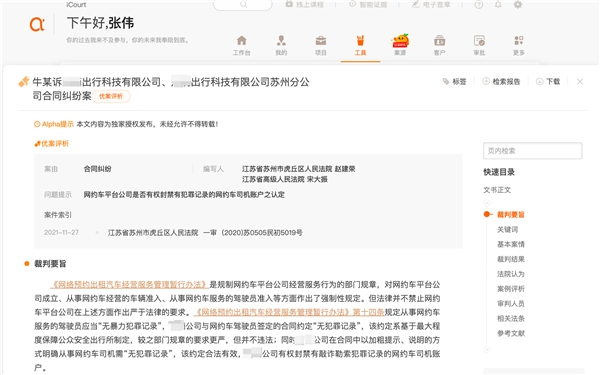Image resolution: width=600 pixels, height=375 pixels.
Task: Click the 优案评析 badge beside title
Action: (111, 96)
